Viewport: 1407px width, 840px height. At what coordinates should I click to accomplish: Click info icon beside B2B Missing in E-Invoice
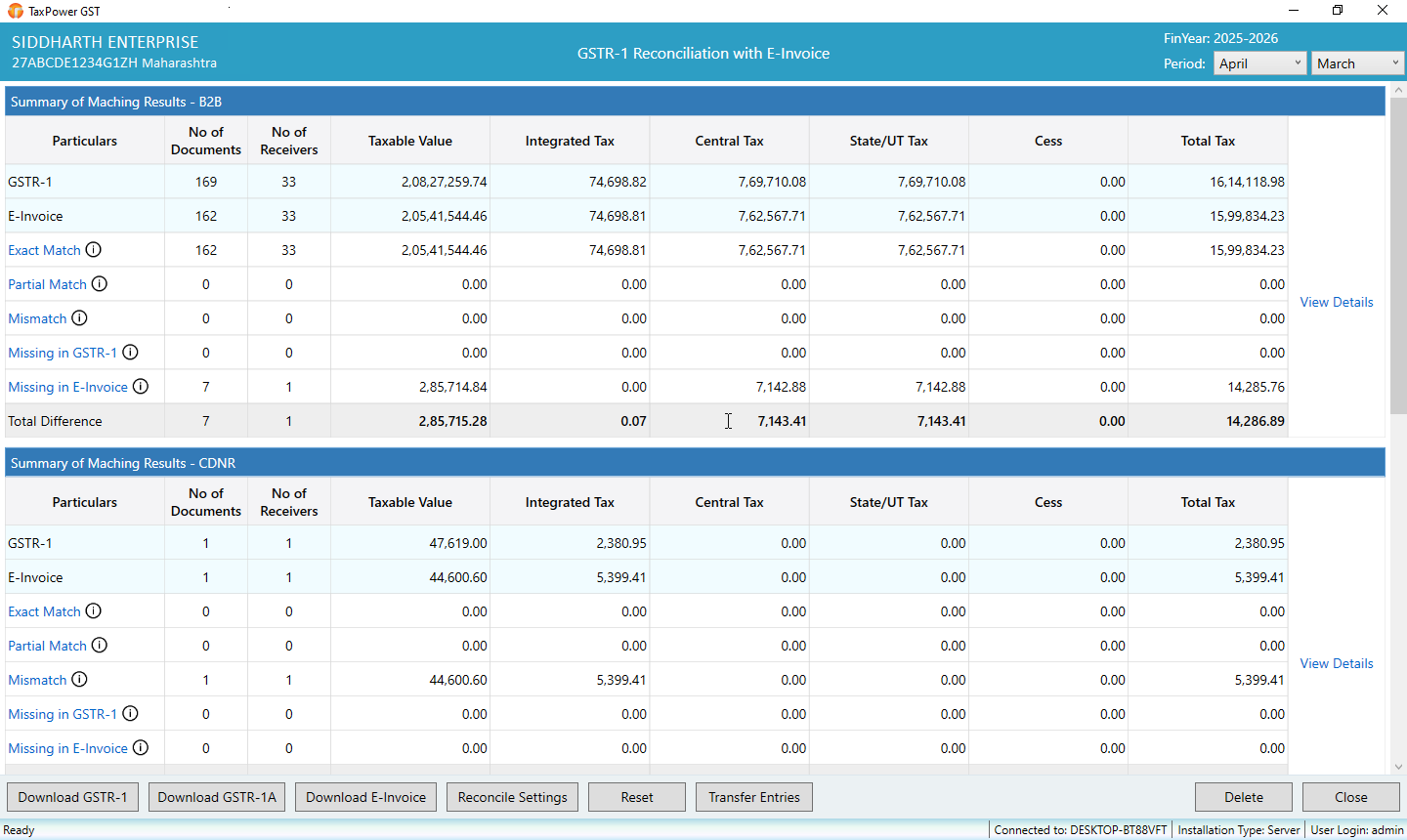click(x=141, y=387)
